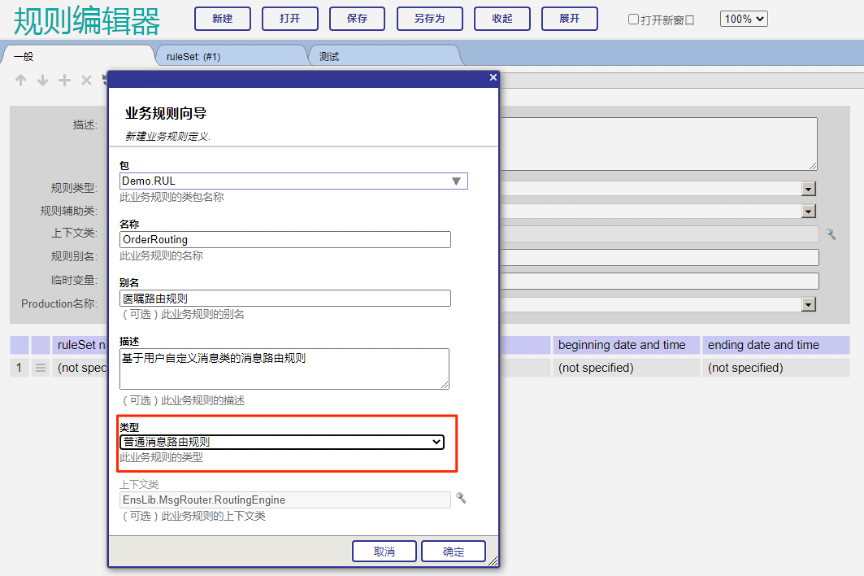
Task: Open the Production名称 dropdown arrow
Action: pos(808,304)
